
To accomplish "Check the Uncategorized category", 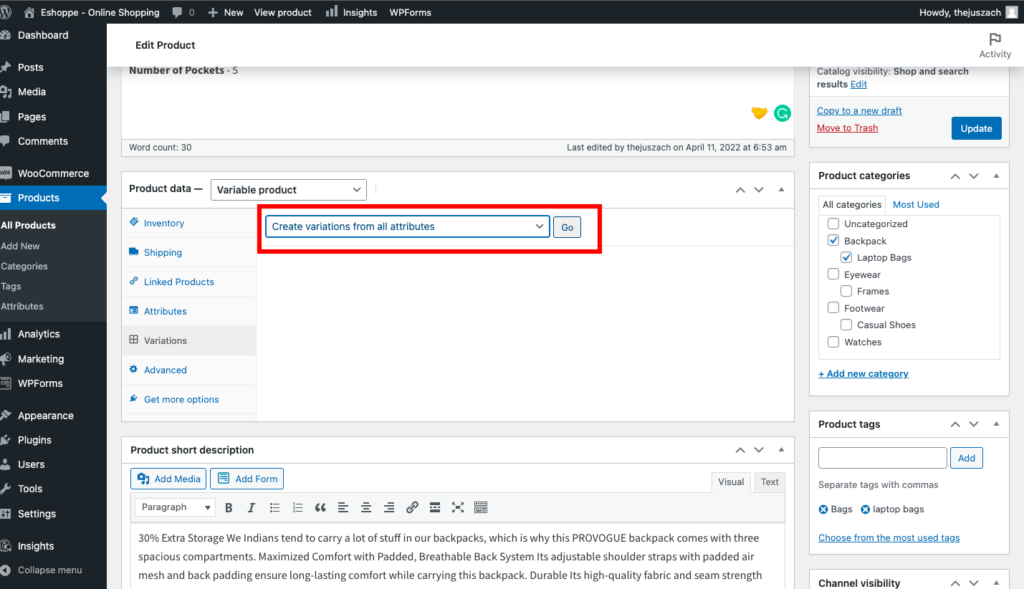I will (833, 223).
